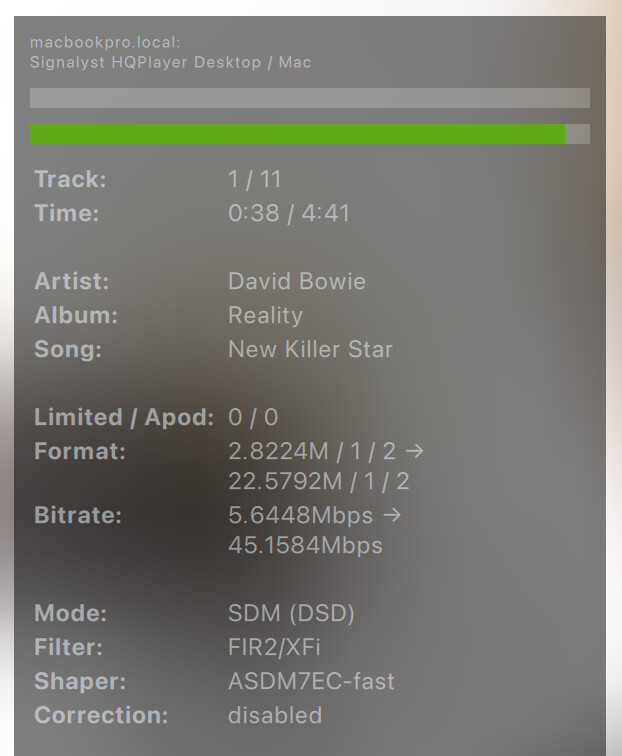622x756 pixels.
Task: Click the Signalyst HQPlayer Desktop title text
Action: tap(170, 62)
